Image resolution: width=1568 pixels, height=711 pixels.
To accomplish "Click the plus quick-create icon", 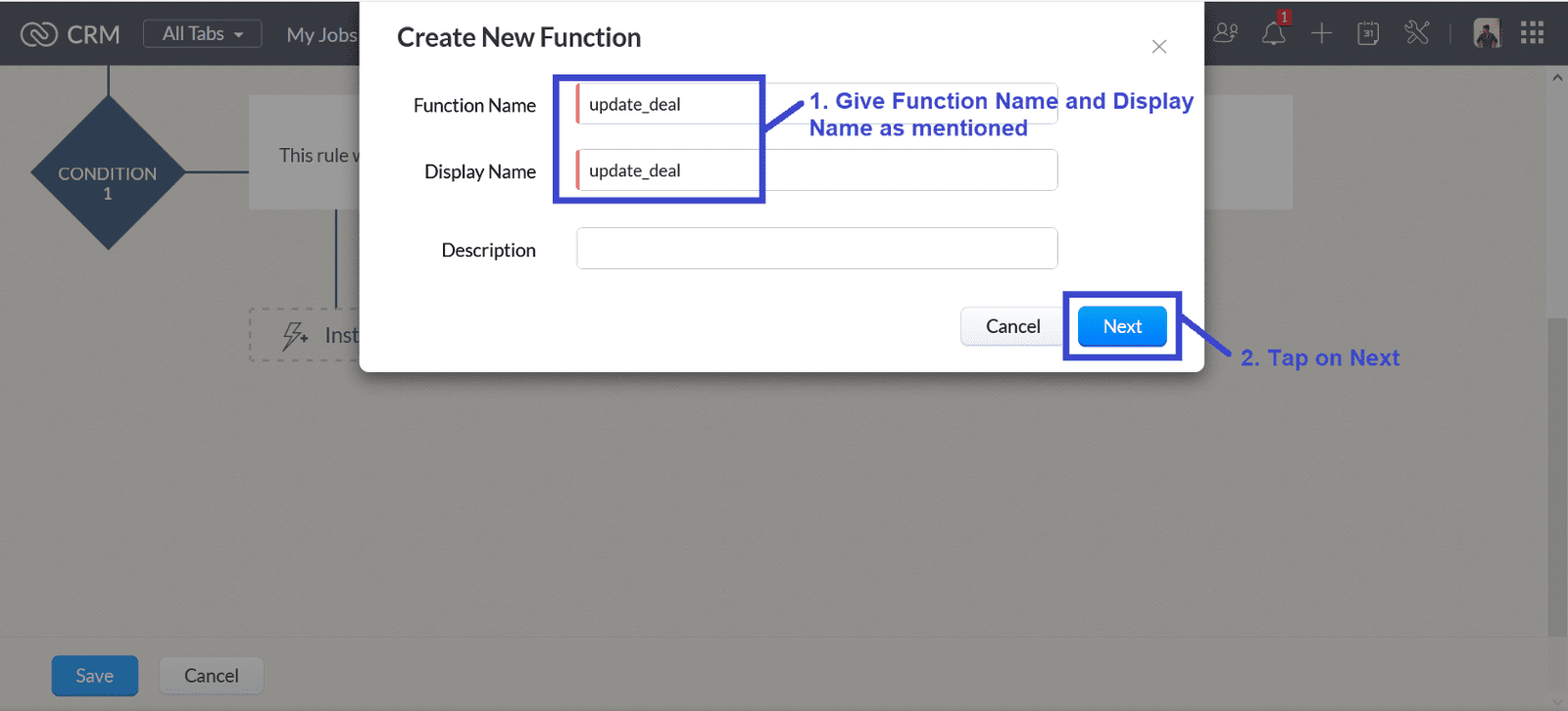I will [1321, 33].
